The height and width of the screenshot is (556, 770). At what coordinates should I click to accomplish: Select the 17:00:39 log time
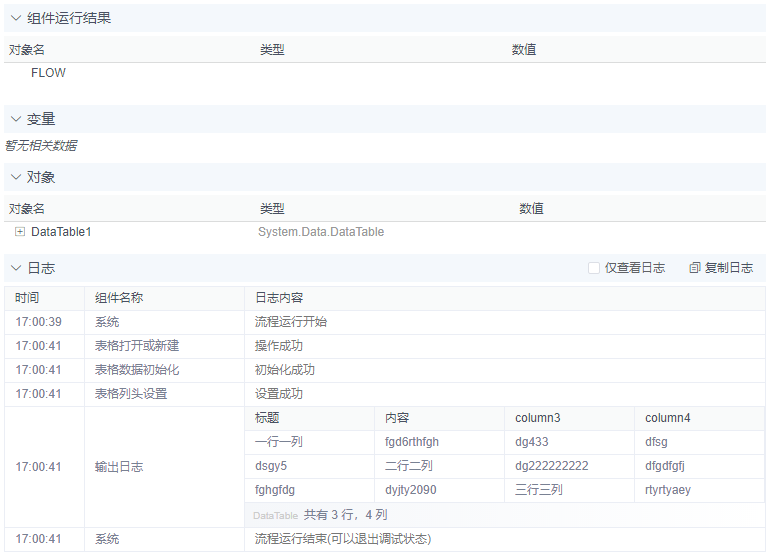[x=38, y=322]
